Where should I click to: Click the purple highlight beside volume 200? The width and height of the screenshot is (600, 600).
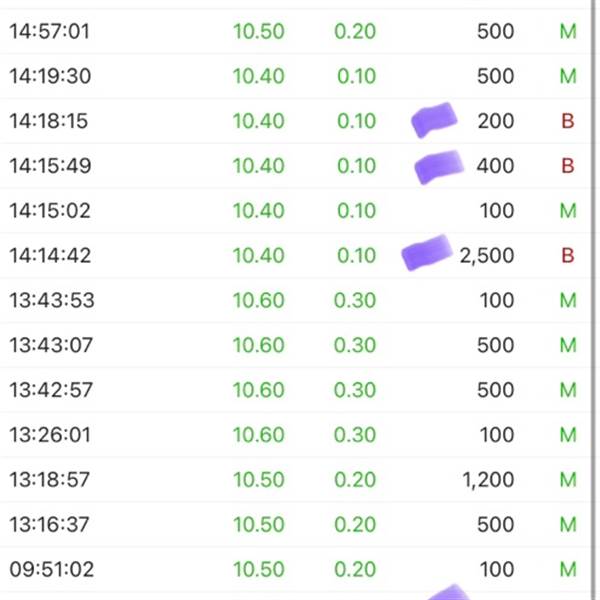(x=433, y=119)
